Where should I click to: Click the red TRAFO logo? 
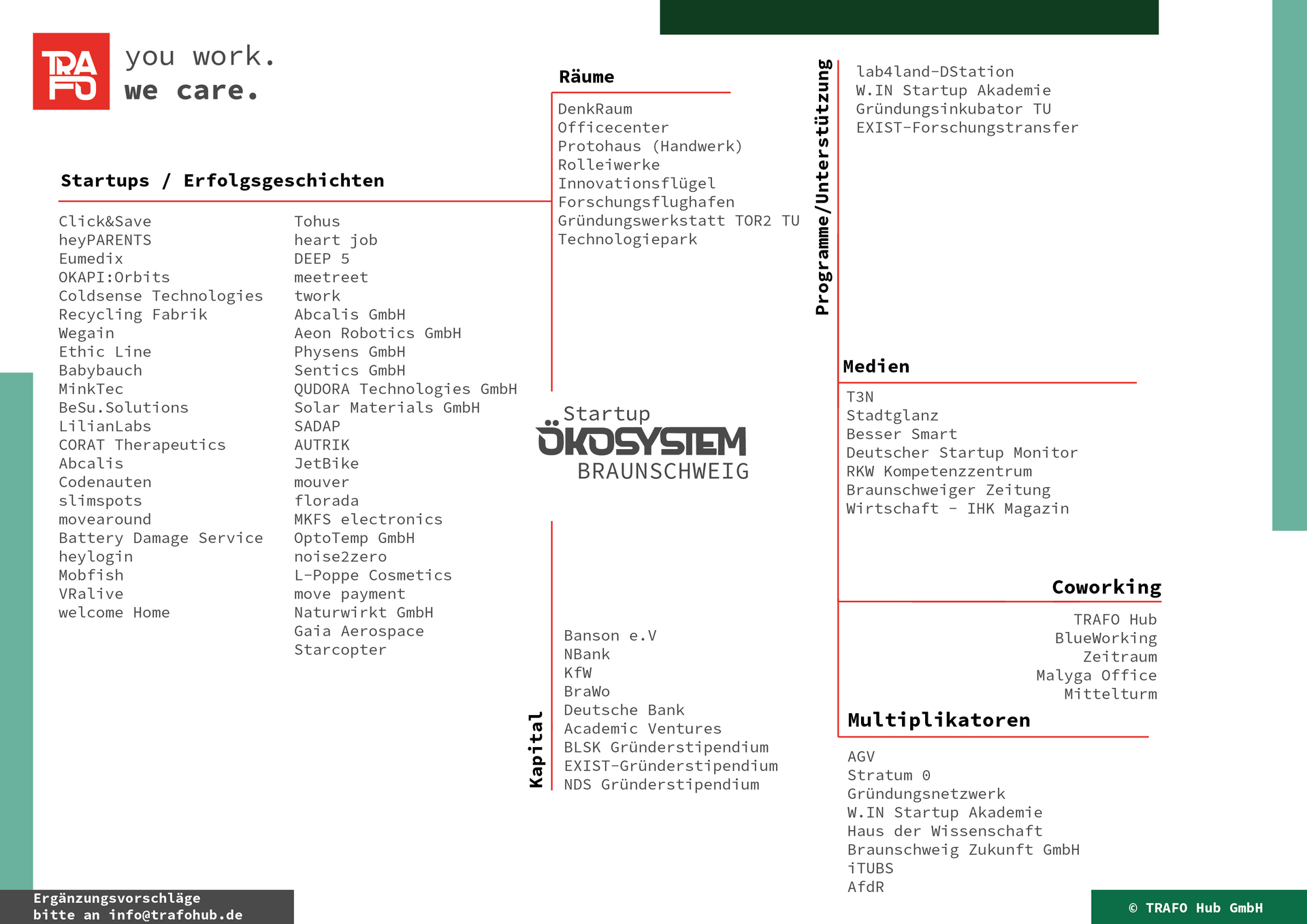coord(71,71)
